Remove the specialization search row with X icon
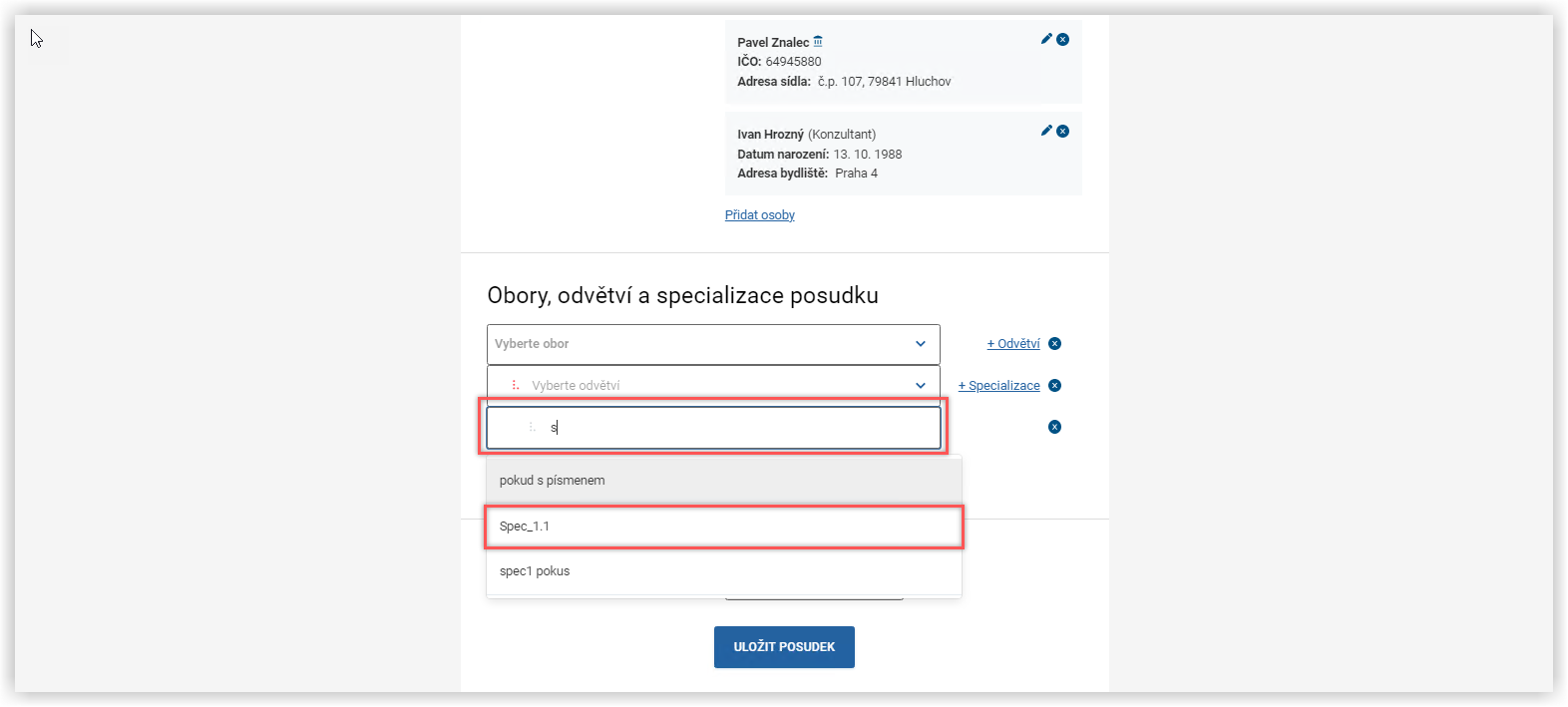1568x707 pixels. [x=1055, y=427]
